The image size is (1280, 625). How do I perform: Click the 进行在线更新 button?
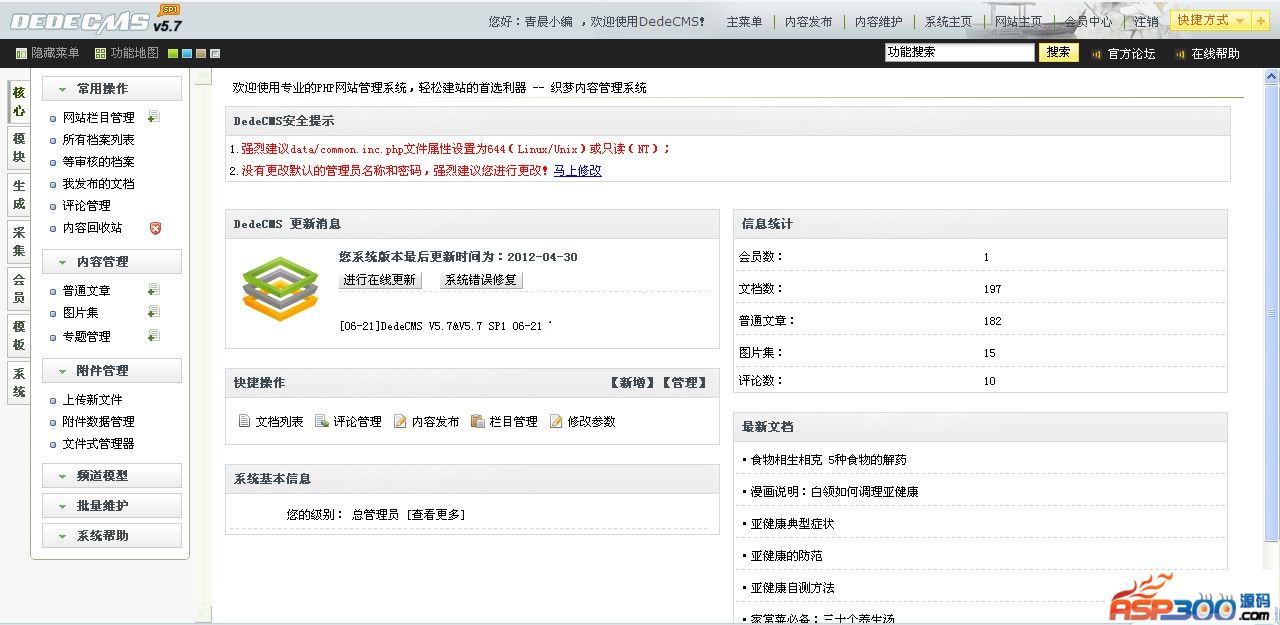(x=379, y=280)
